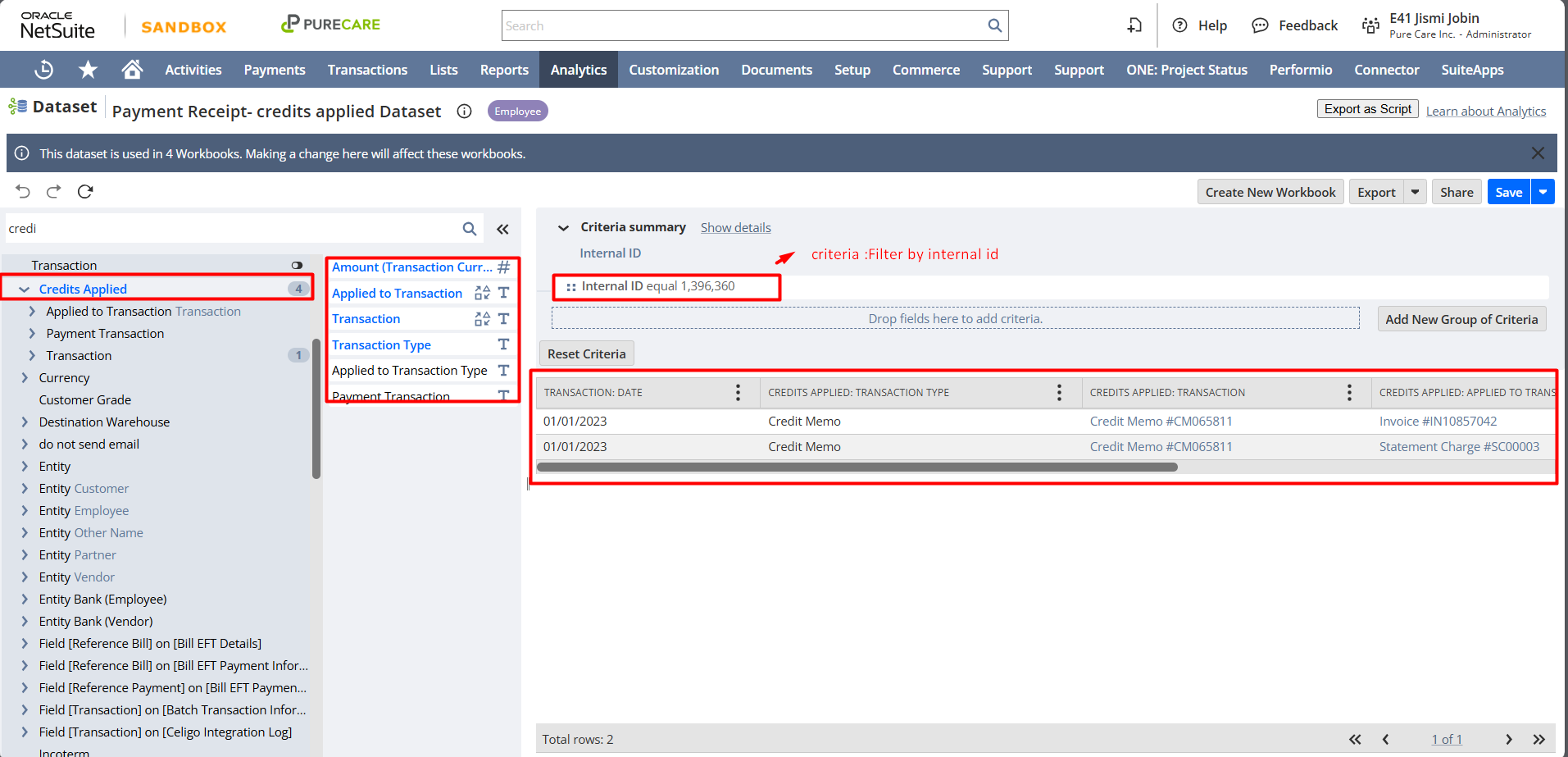
Task: Click the Show details link
Action: click(735, 228)
